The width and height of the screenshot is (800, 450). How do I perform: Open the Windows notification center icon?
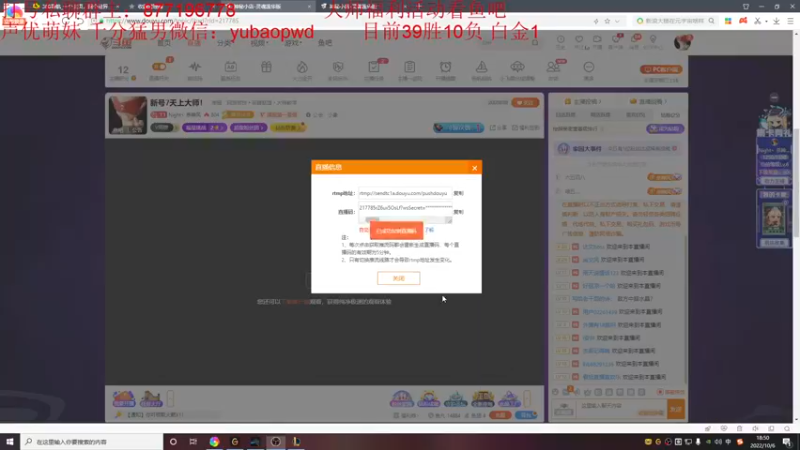[787, 441]
